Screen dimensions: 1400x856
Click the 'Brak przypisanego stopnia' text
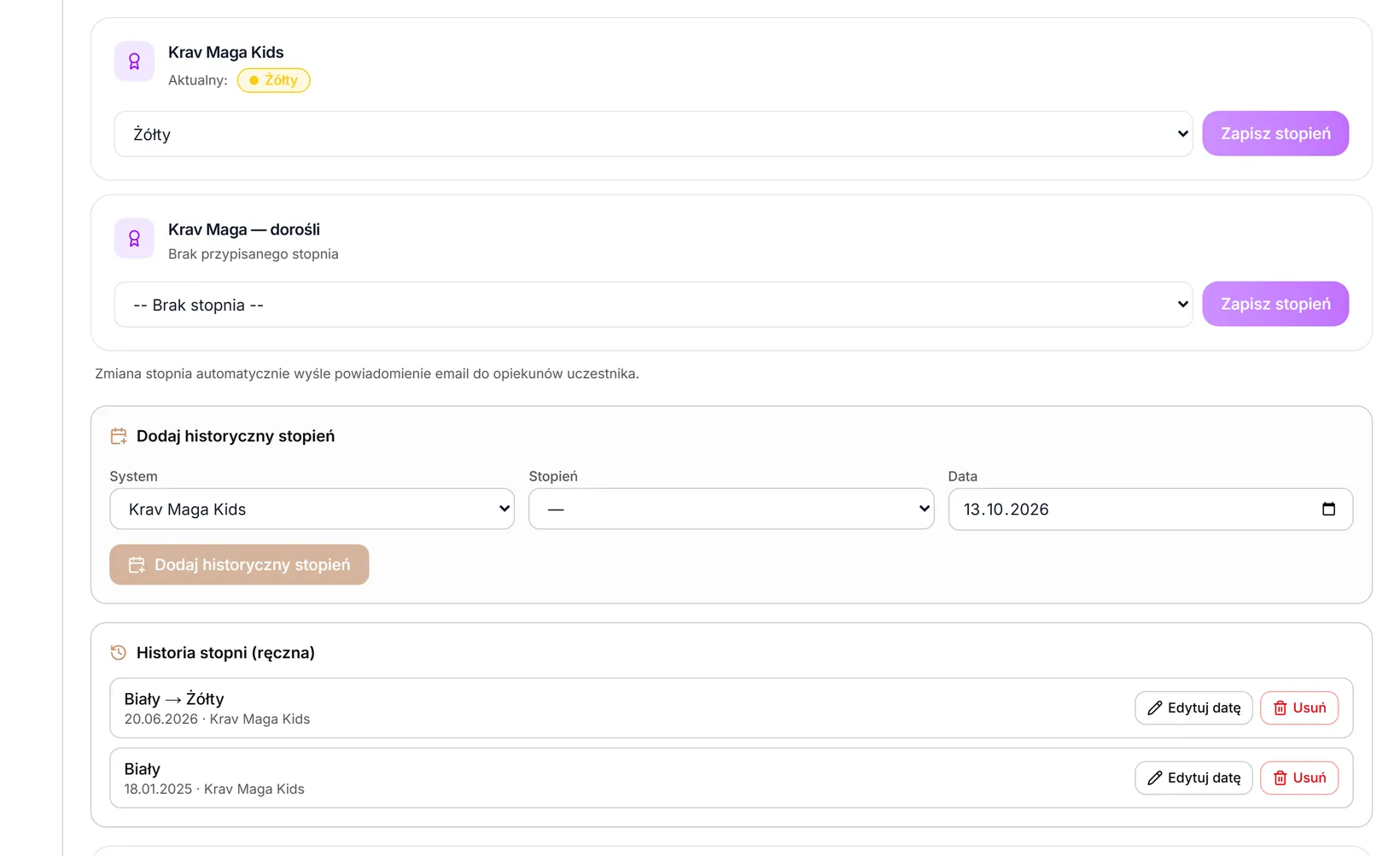point(253,254)
